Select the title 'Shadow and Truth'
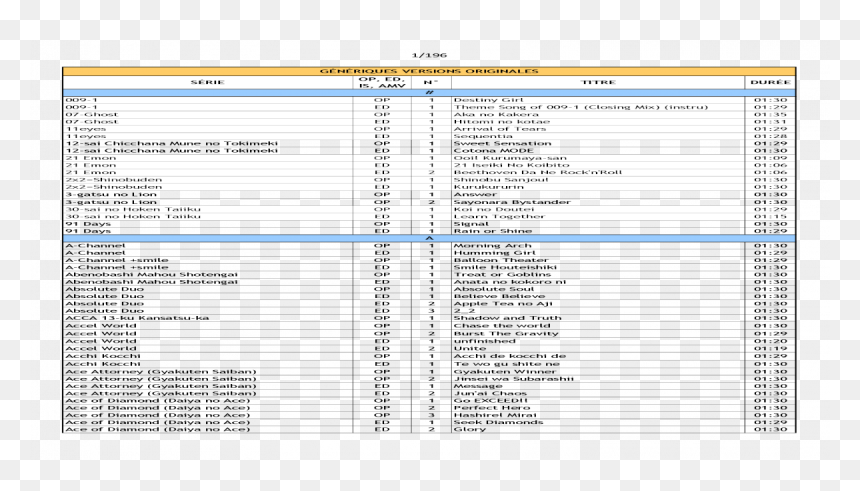 pos(507,318)
